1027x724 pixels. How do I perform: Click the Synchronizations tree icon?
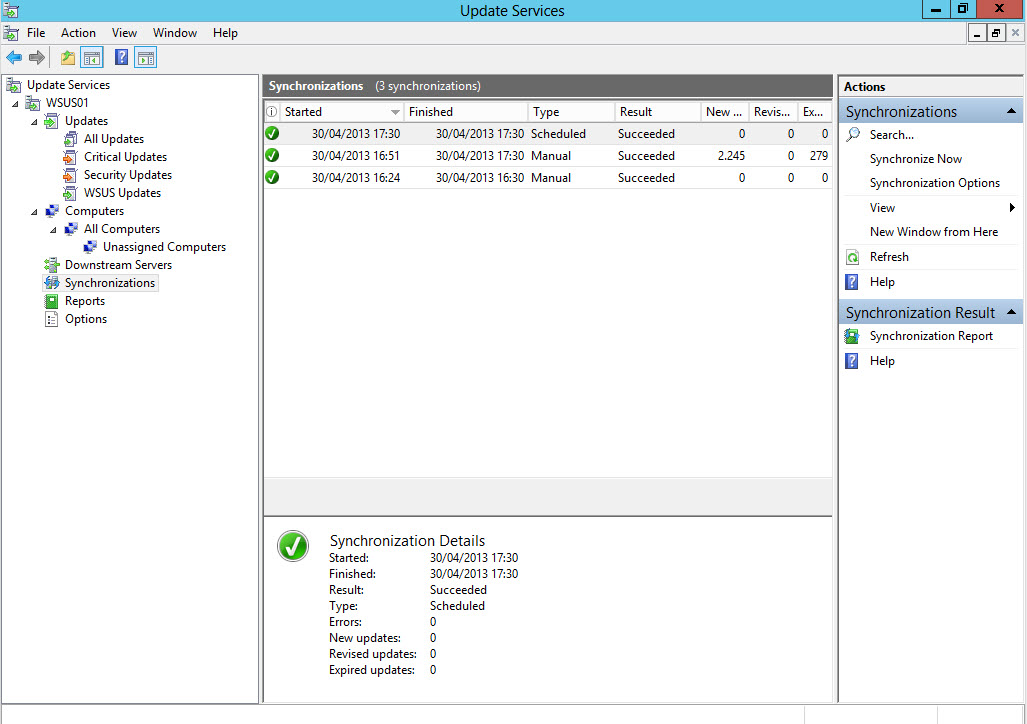coord(51,283)
